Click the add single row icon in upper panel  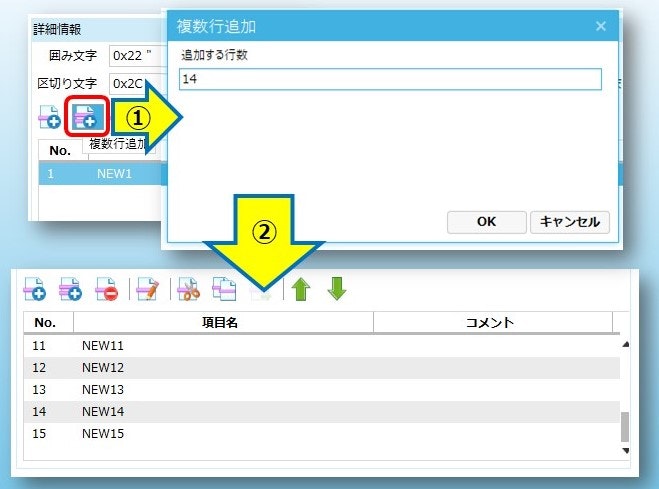(50, 117)
